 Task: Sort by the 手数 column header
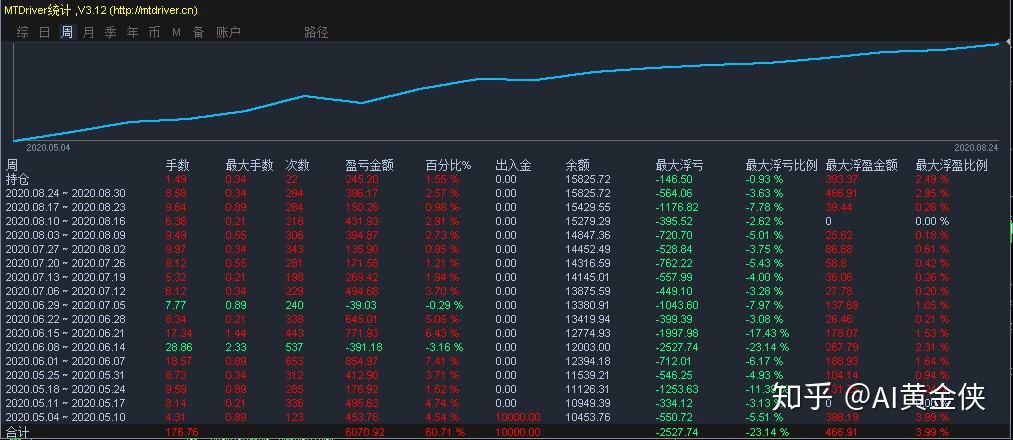(x=178, y=165)
